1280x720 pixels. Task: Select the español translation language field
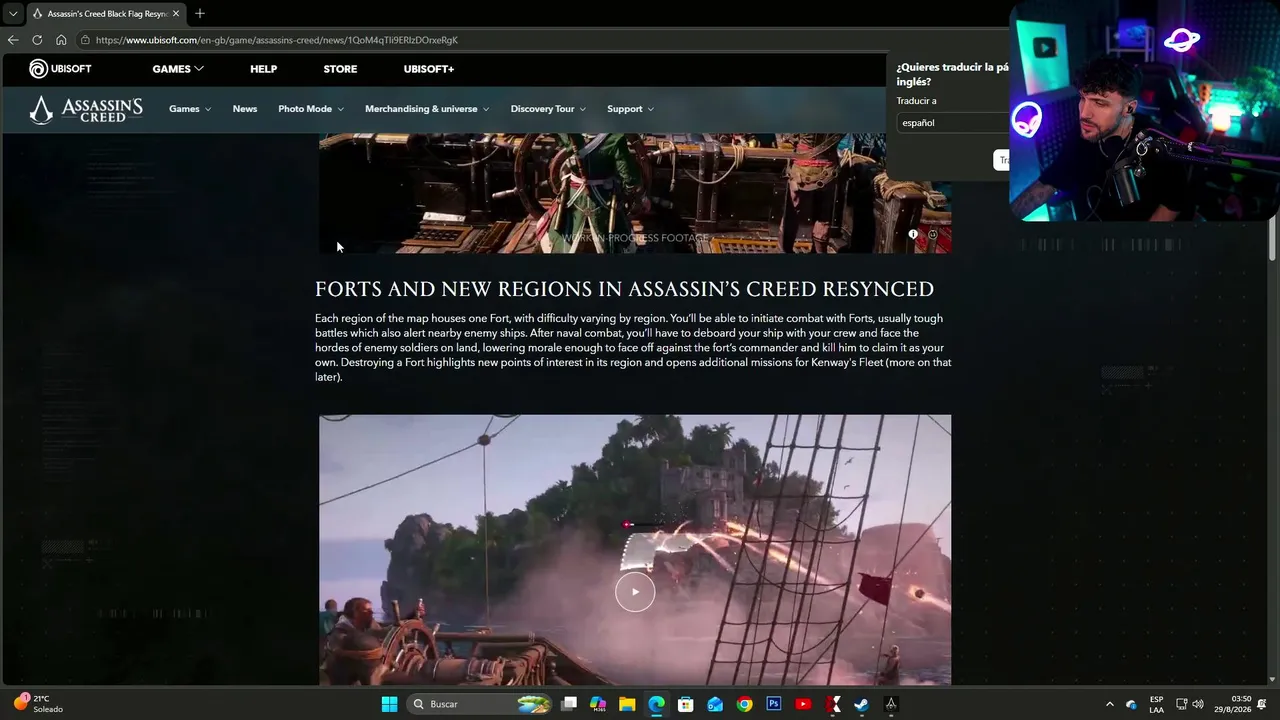click(x=954, y=122)
